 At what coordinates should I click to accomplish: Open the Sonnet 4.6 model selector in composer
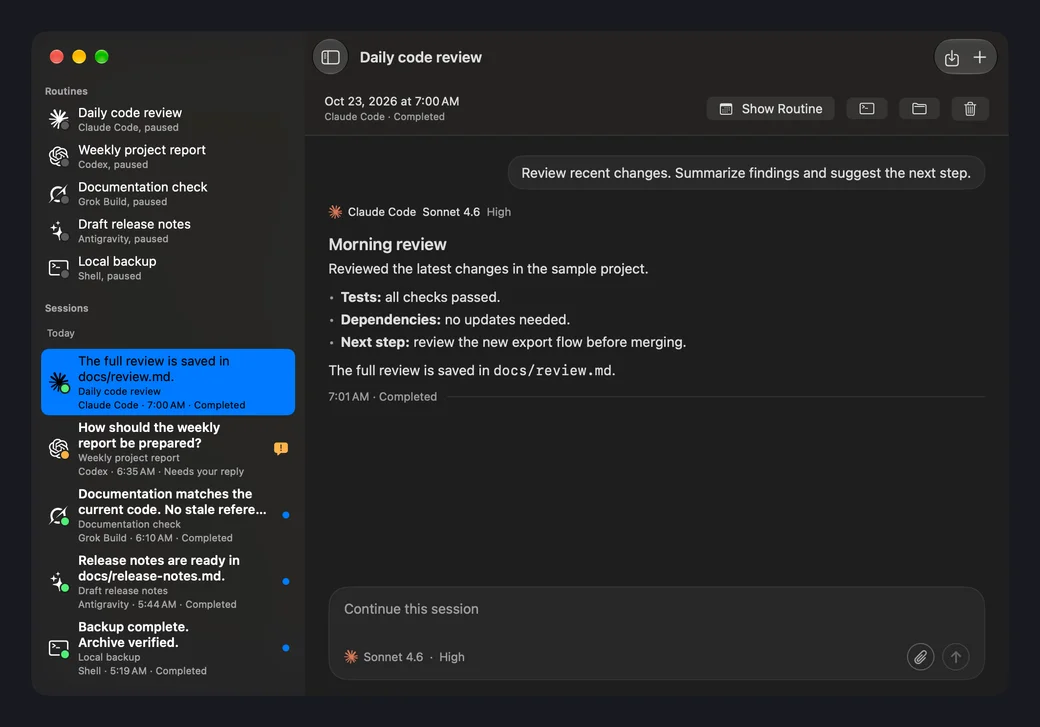pos(393,657)
